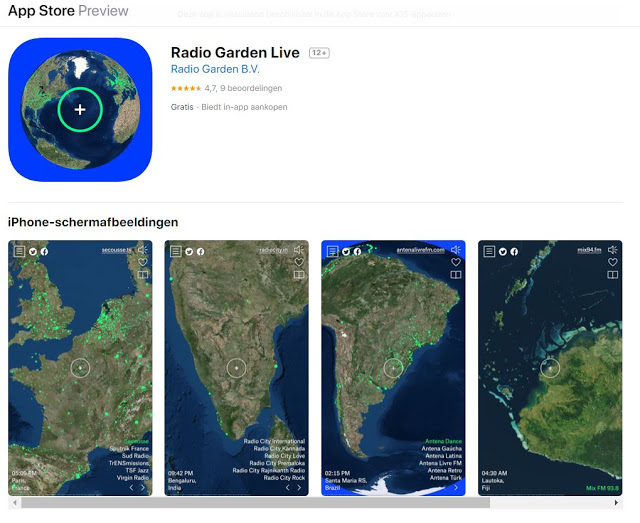Open the India map screenshot thumbnail
The height and width of the screenshot is (523, 640).
(236, 368)
